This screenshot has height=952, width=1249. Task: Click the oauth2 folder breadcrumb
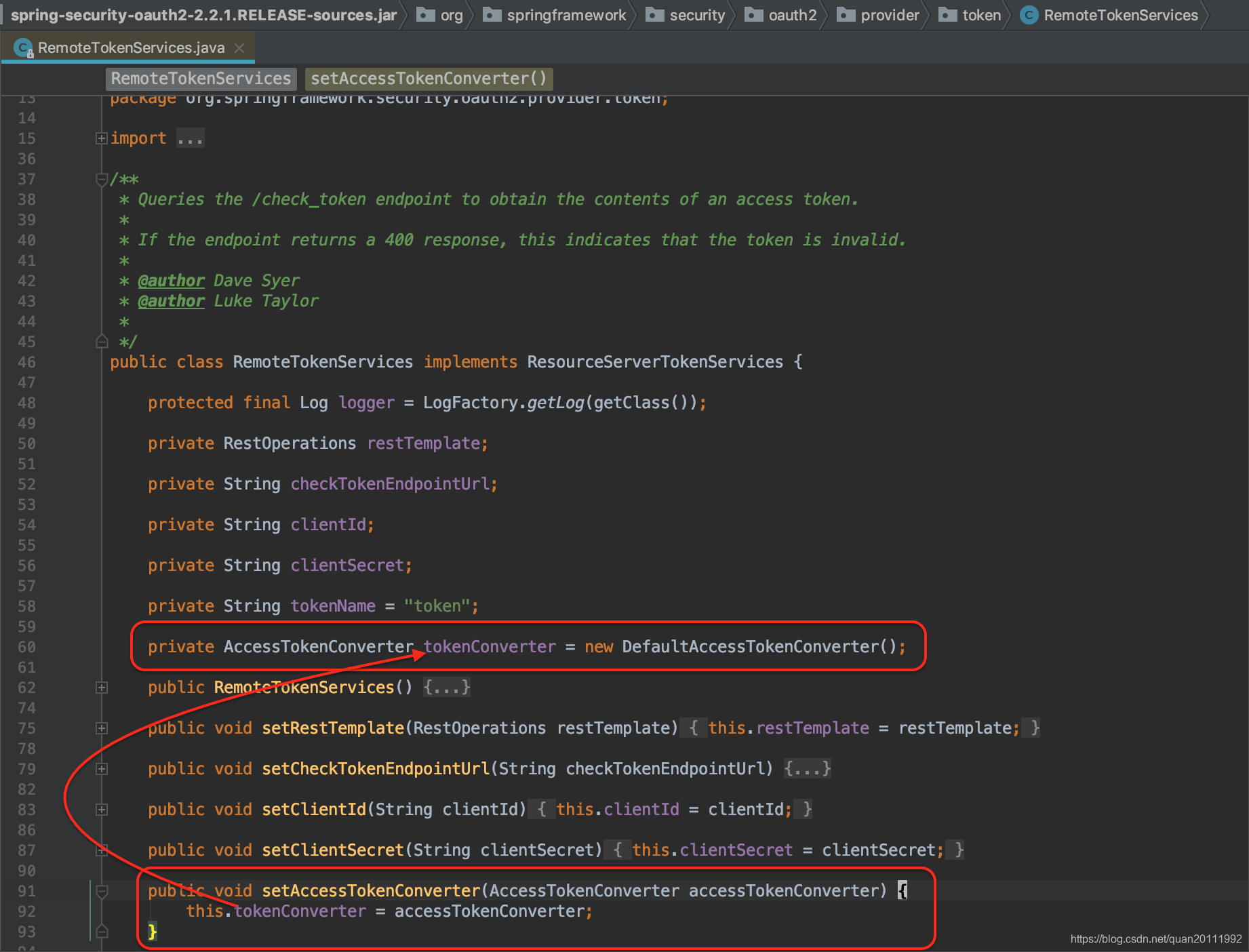(780, 15)
